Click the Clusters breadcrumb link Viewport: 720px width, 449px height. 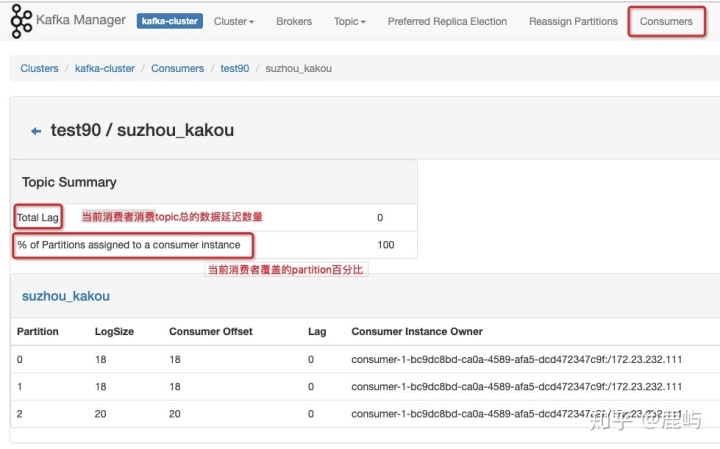pyautogui.click(x=39, y=68)
